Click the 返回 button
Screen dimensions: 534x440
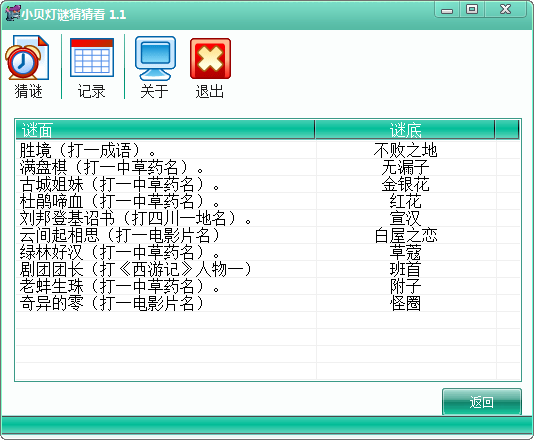482,402
